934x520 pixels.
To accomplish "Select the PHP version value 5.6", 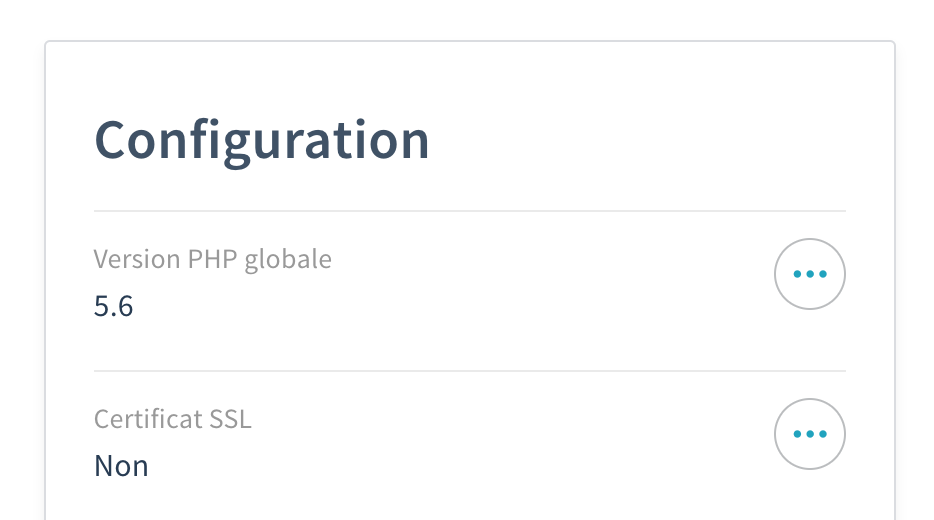I will click(113, 306).
